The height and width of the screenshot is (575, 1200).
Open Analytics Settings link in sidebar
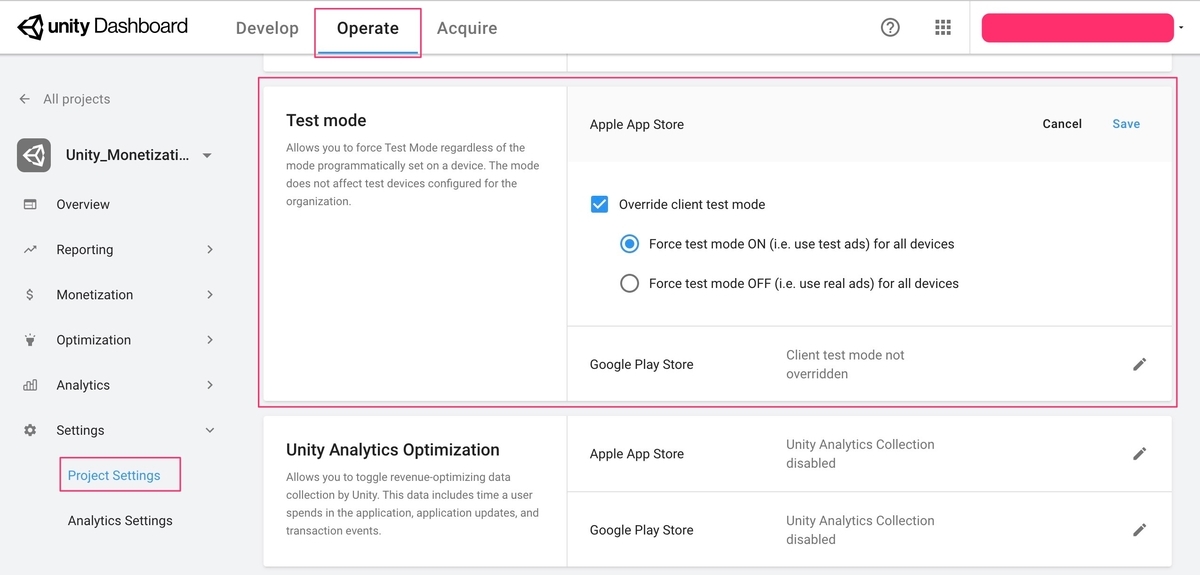120,521
